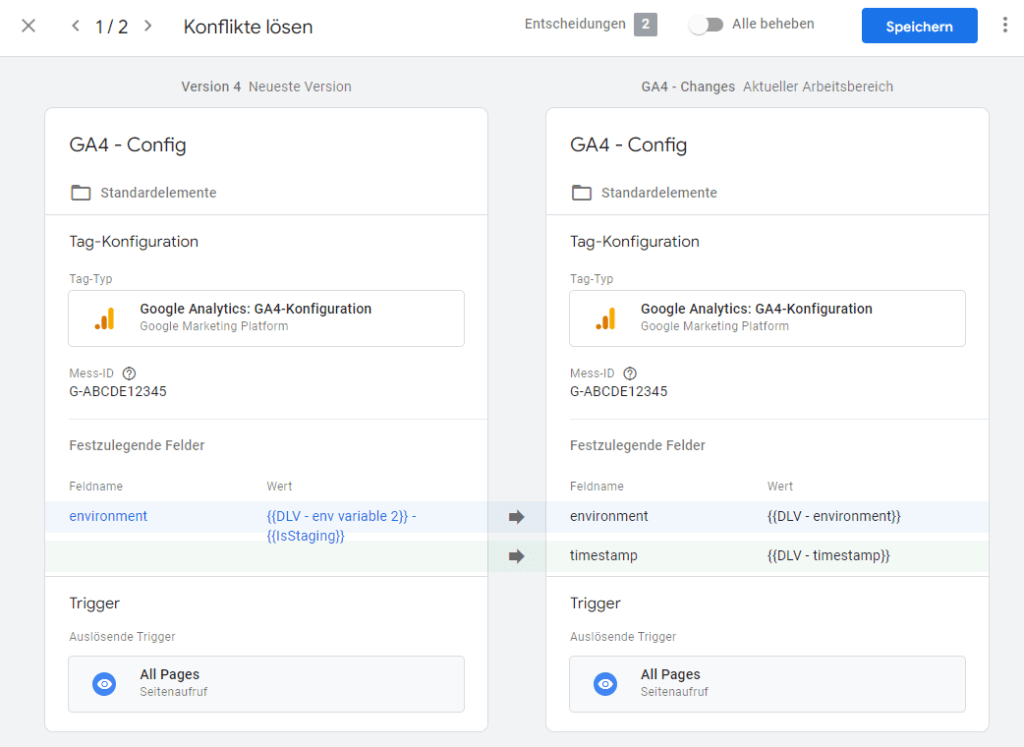Enable the Alle beheben toggle
Screen dimensions: 1024x747
706,25
